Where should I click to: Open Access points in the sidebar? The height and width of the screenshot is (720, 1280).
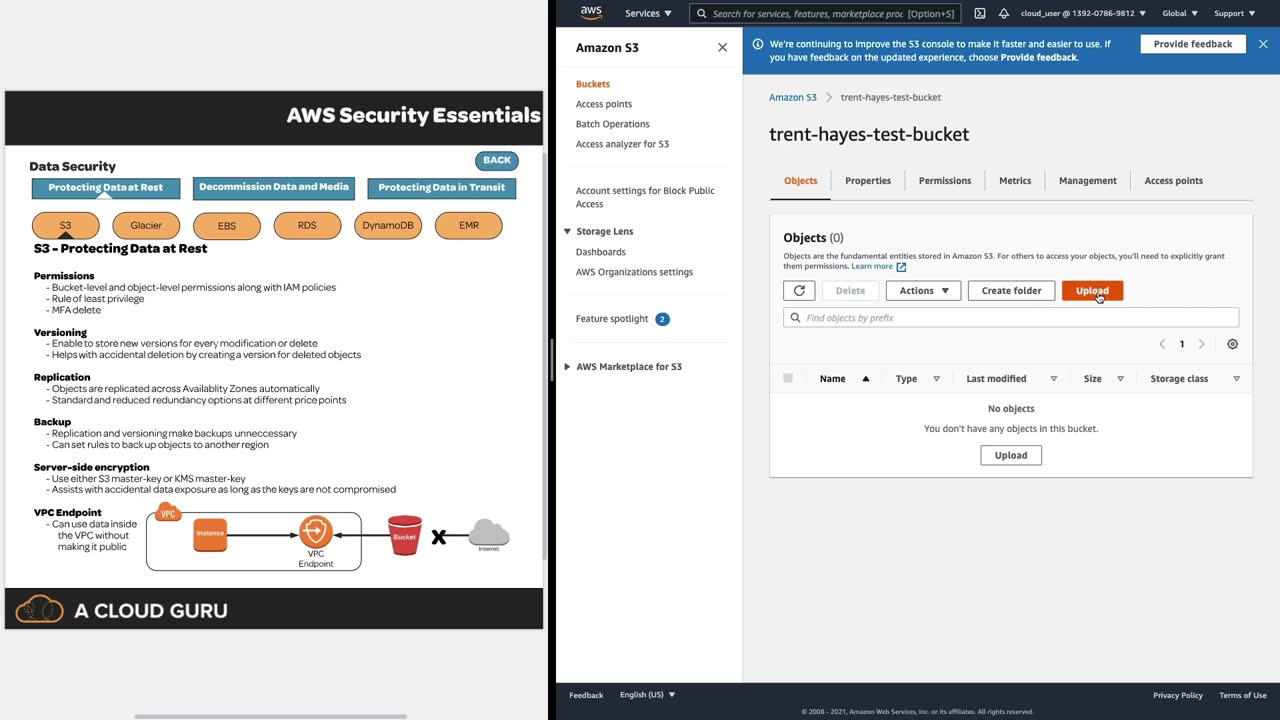(x=603, y=104)
